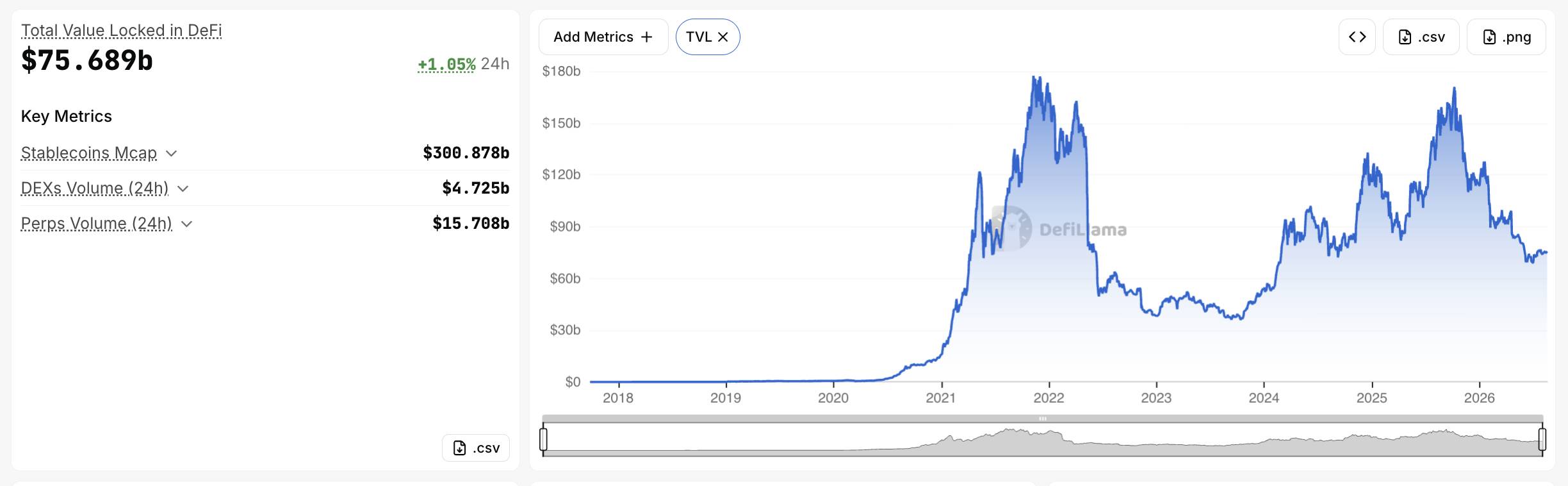Toggle the TVL metric chip
This screenshot has height=486, width=1568.
[708, 37]
